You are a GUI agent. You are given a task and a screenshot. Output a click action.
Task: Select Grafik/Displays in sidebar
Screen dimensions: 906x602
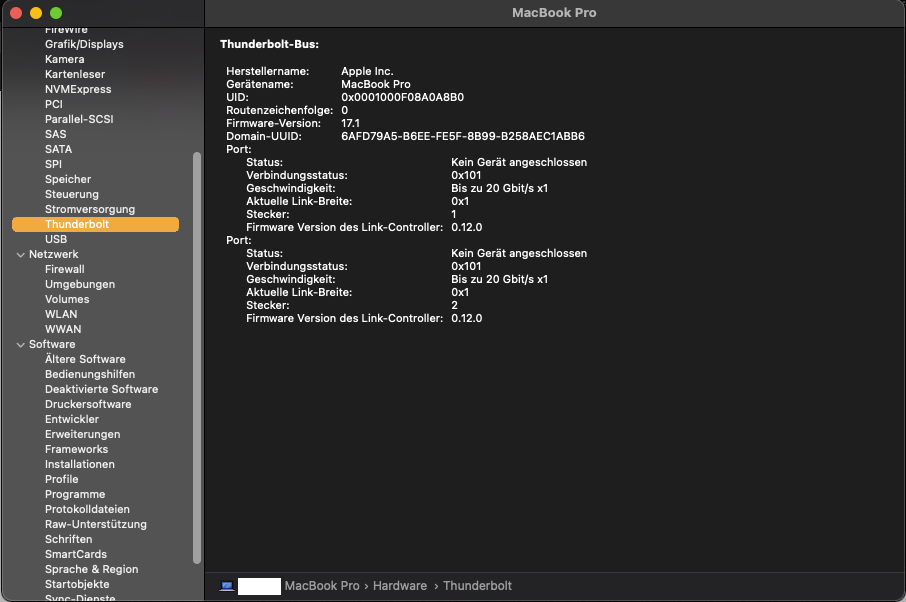84,44
